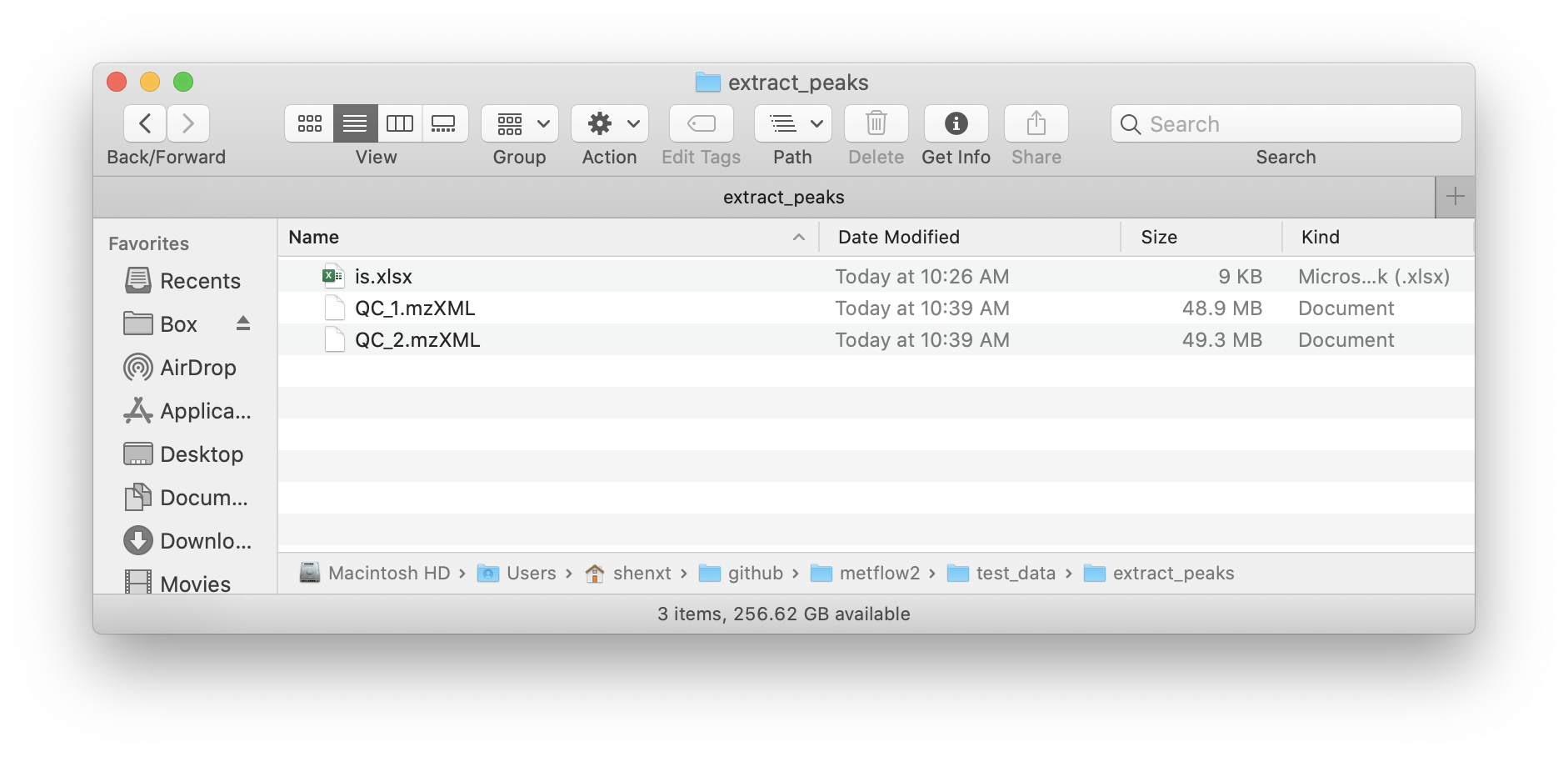Click the Get Info icon
This screenshot has width=1568, height=757.
pos(955,123)
